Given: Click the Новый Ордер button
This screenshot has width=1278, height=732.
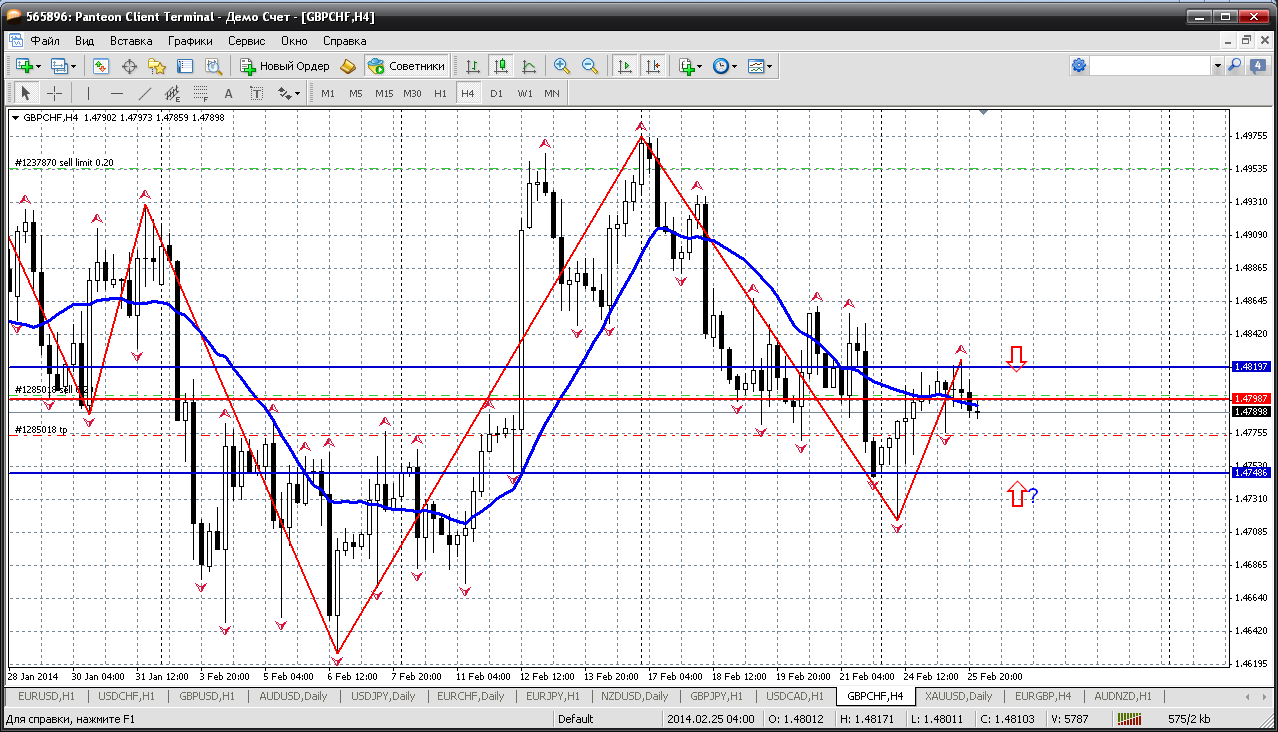Looking at the screenshot, I should (x=285, y=66).
